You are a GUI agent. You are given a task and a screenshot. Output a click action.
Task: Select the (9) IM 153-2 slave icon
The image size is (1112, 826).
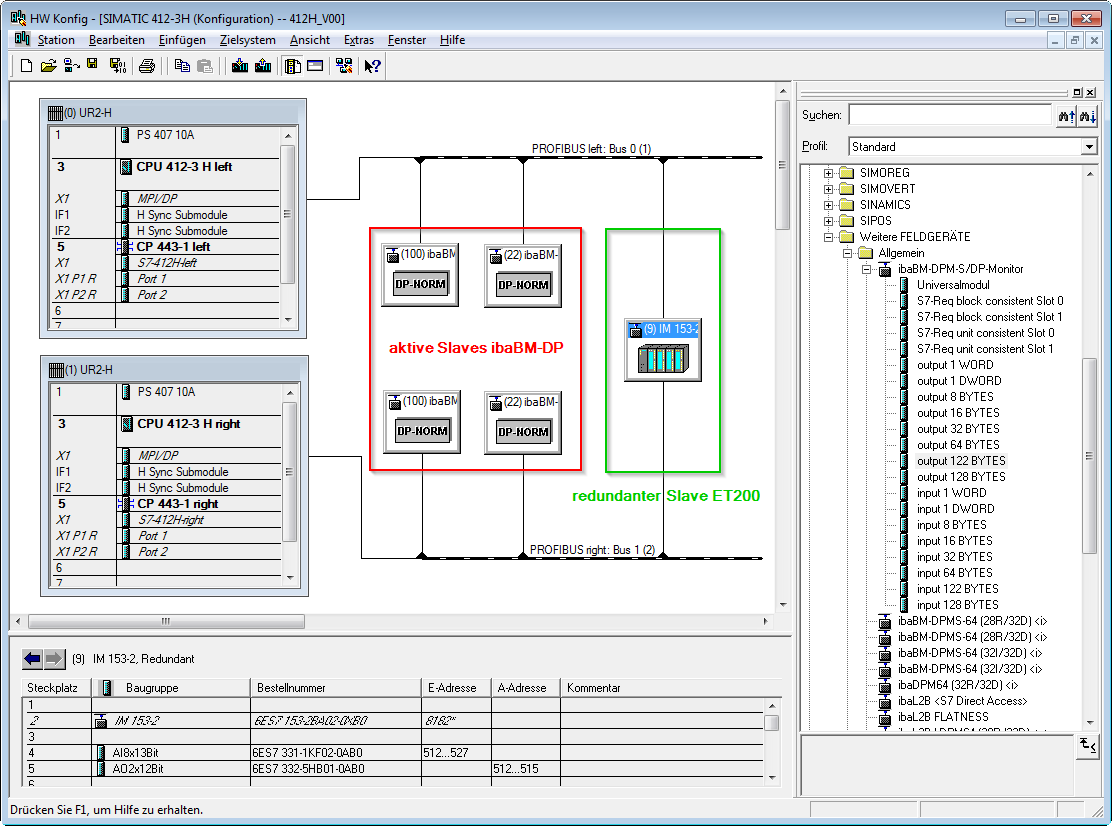pyautogui.click(x=663, y=350)
